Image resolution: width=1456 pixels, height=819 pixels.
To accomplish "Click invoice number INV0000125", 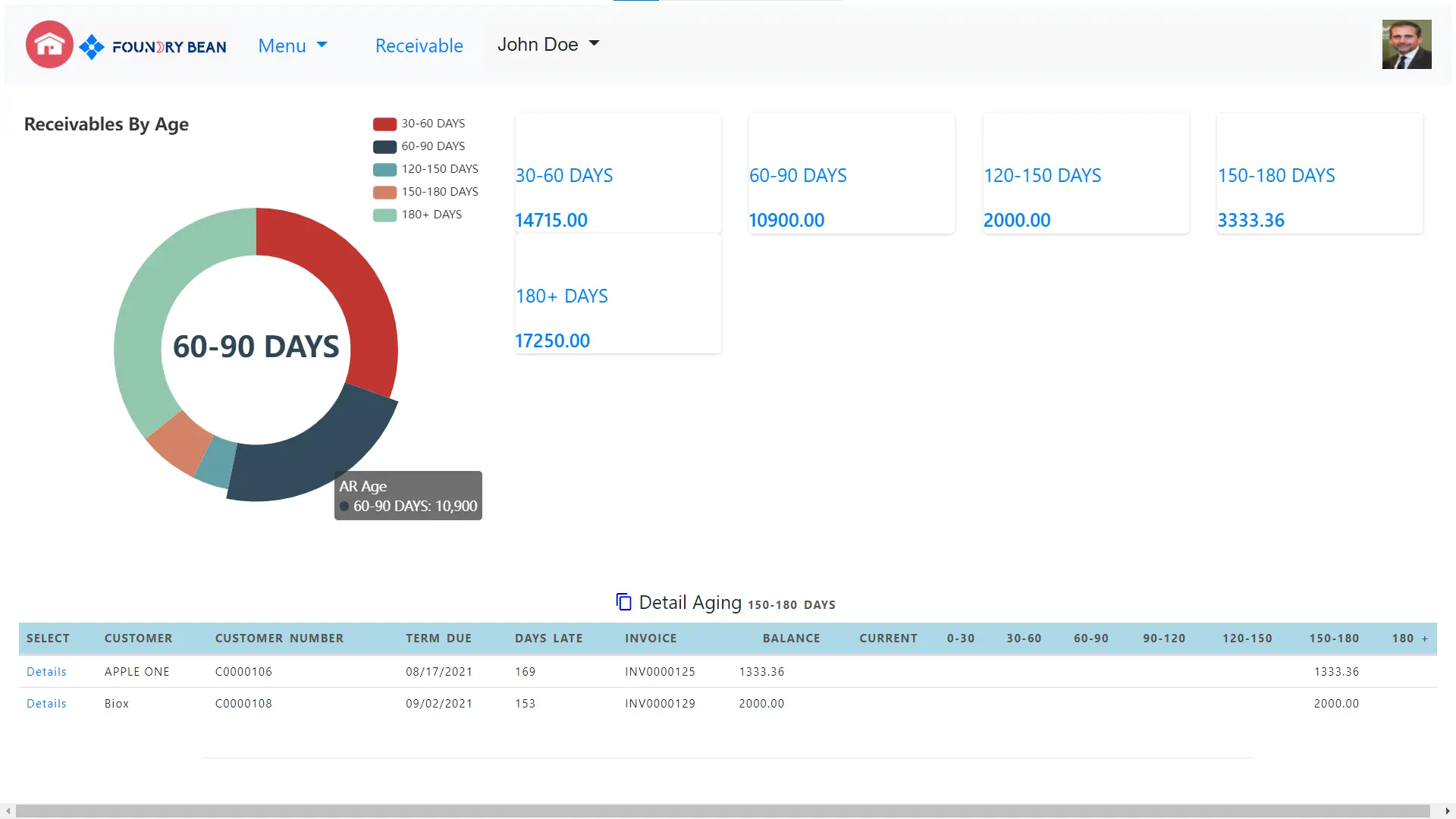I will tap(660, 672).
